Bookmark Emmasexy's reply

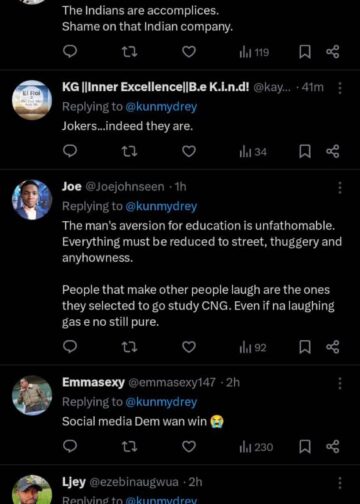(305, 447)
